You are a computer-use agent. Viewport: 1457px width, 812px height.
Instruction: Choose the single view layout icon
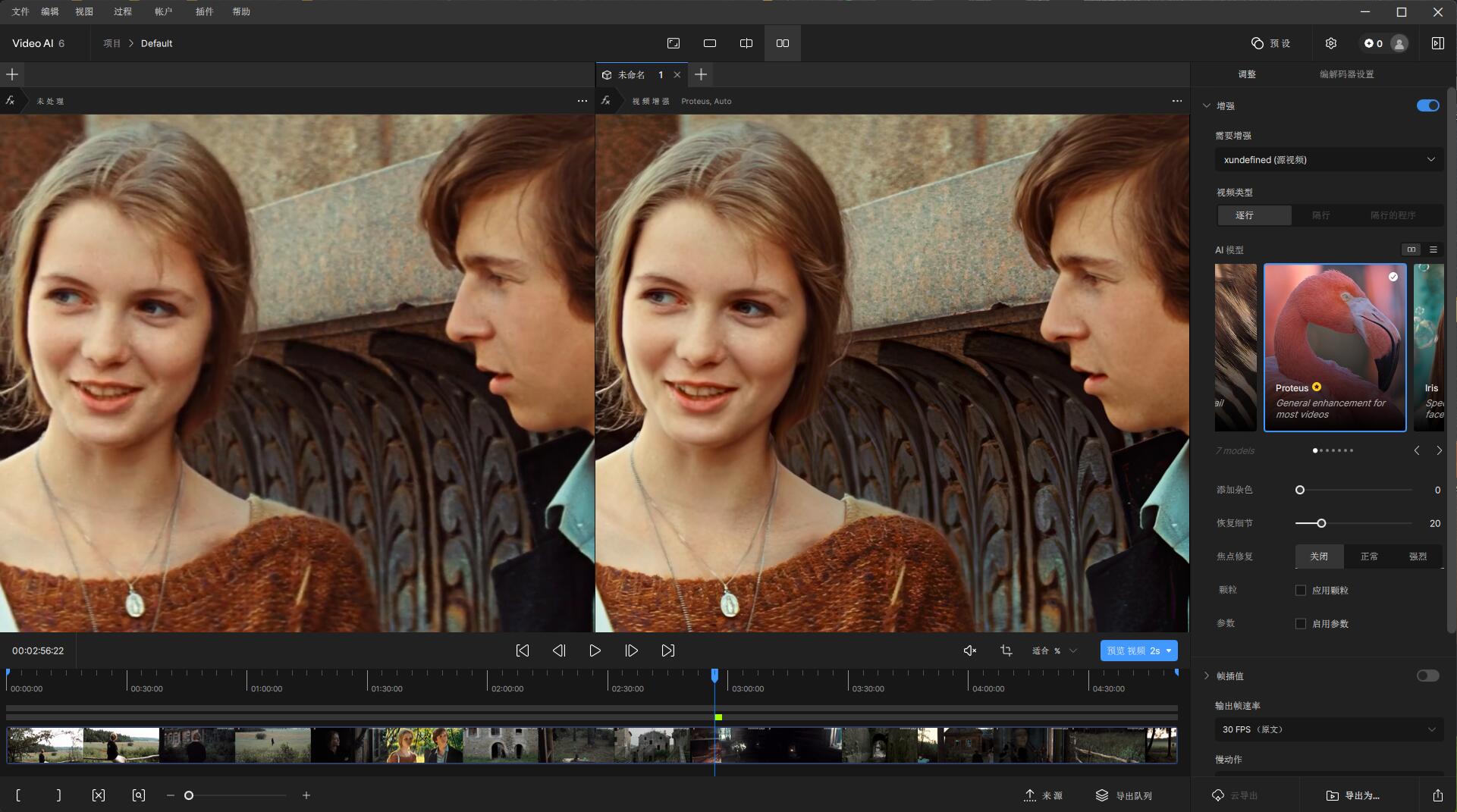pyautogui.click(x=710, y=43)
